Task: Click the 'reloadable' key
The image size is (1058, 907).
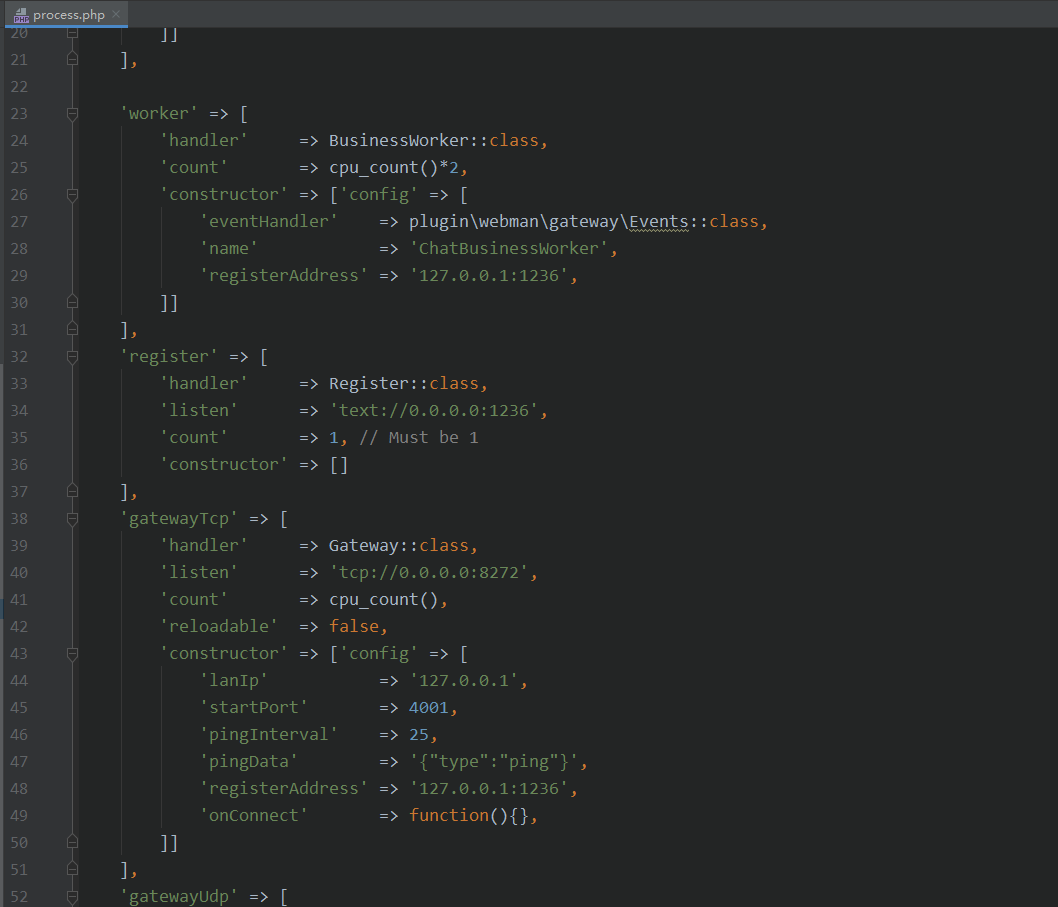Action: 219,626
